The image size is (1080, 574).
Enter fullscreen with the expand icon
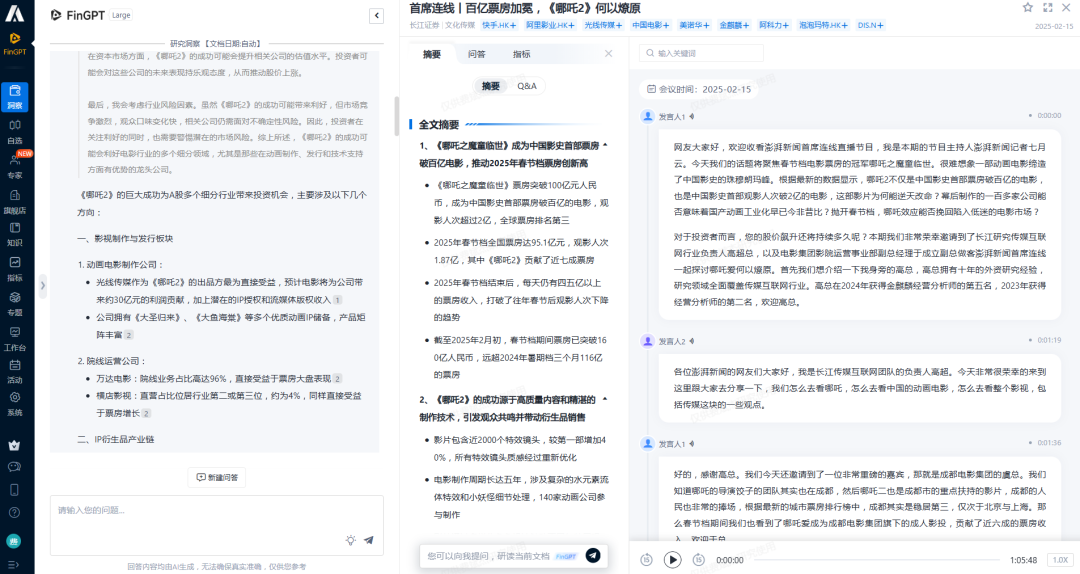tap(1048, 8)
